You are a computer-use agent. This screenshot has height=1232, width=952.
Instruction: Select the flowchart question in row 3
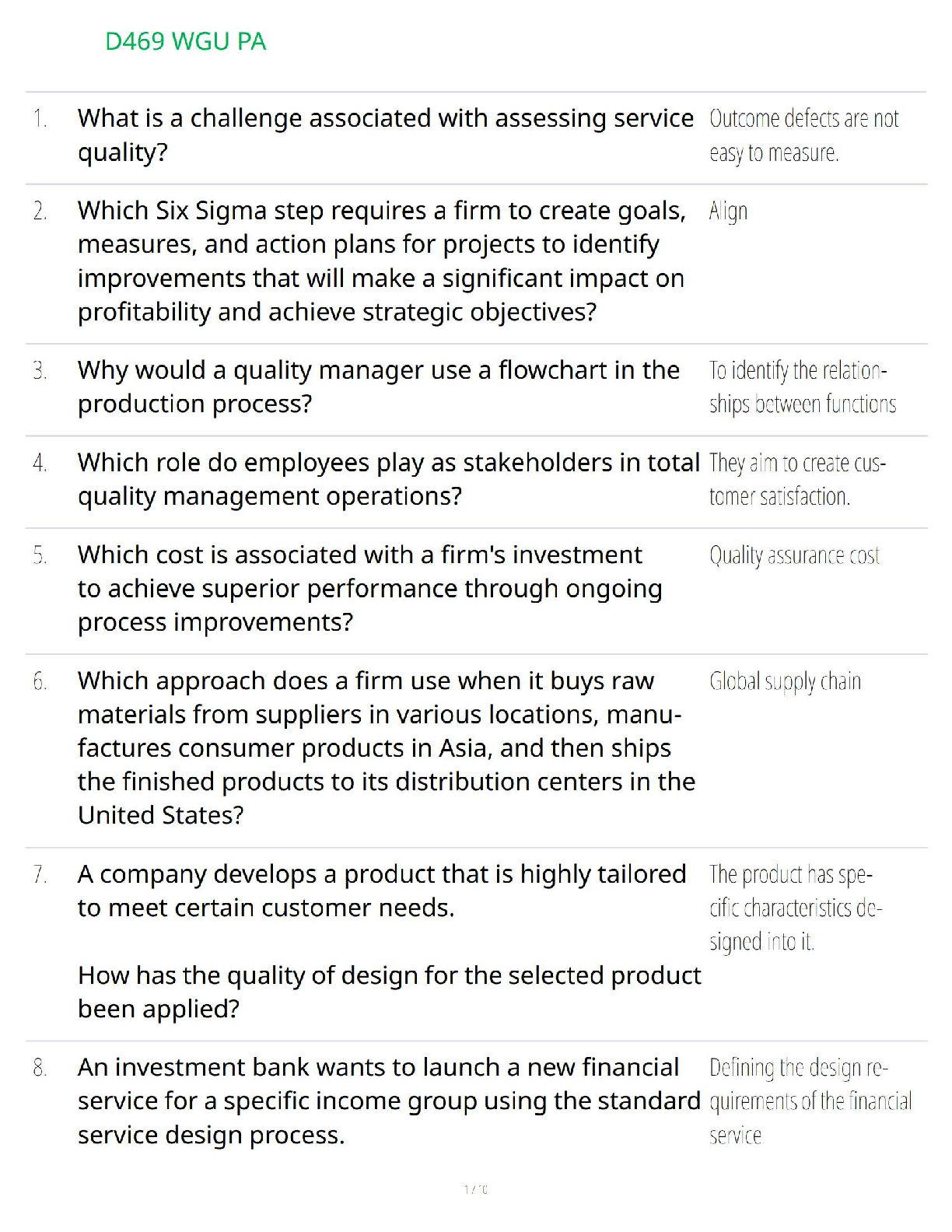(378, 387)
